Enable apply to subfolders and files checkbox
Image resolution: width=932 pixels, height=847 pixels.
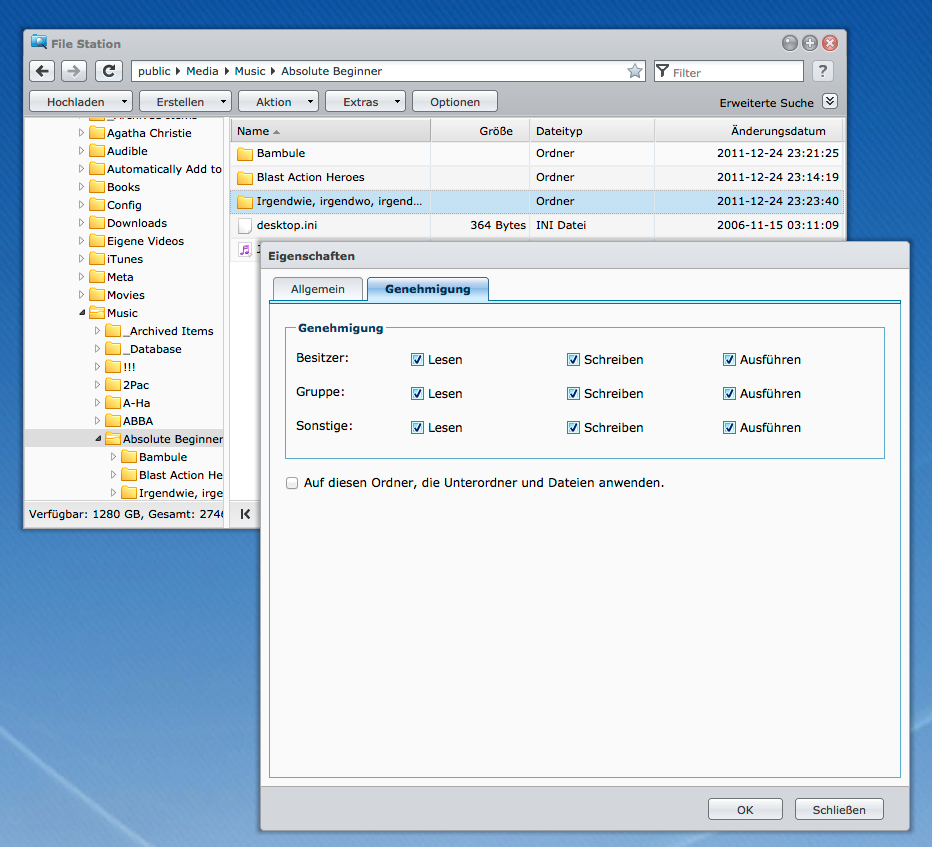tap(292, 483)
